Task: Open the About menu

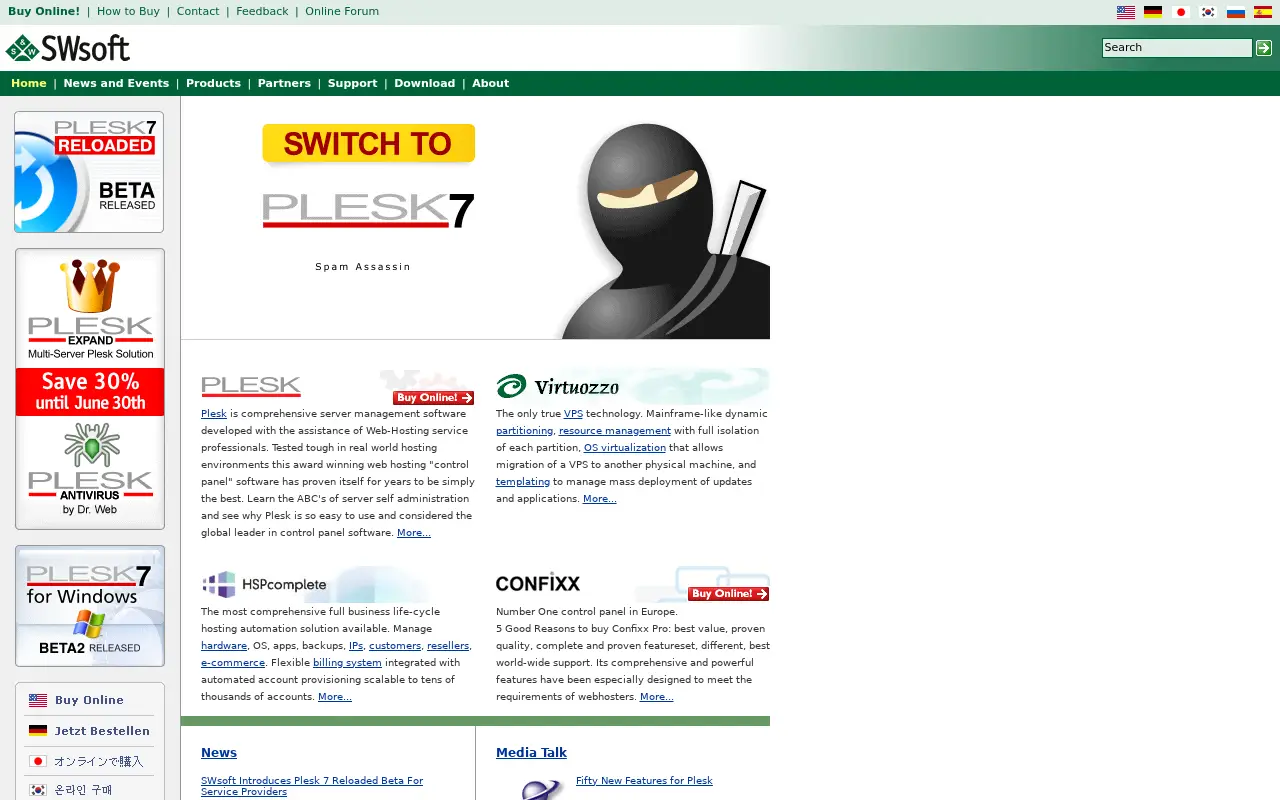Action: (x=490, y=84)
